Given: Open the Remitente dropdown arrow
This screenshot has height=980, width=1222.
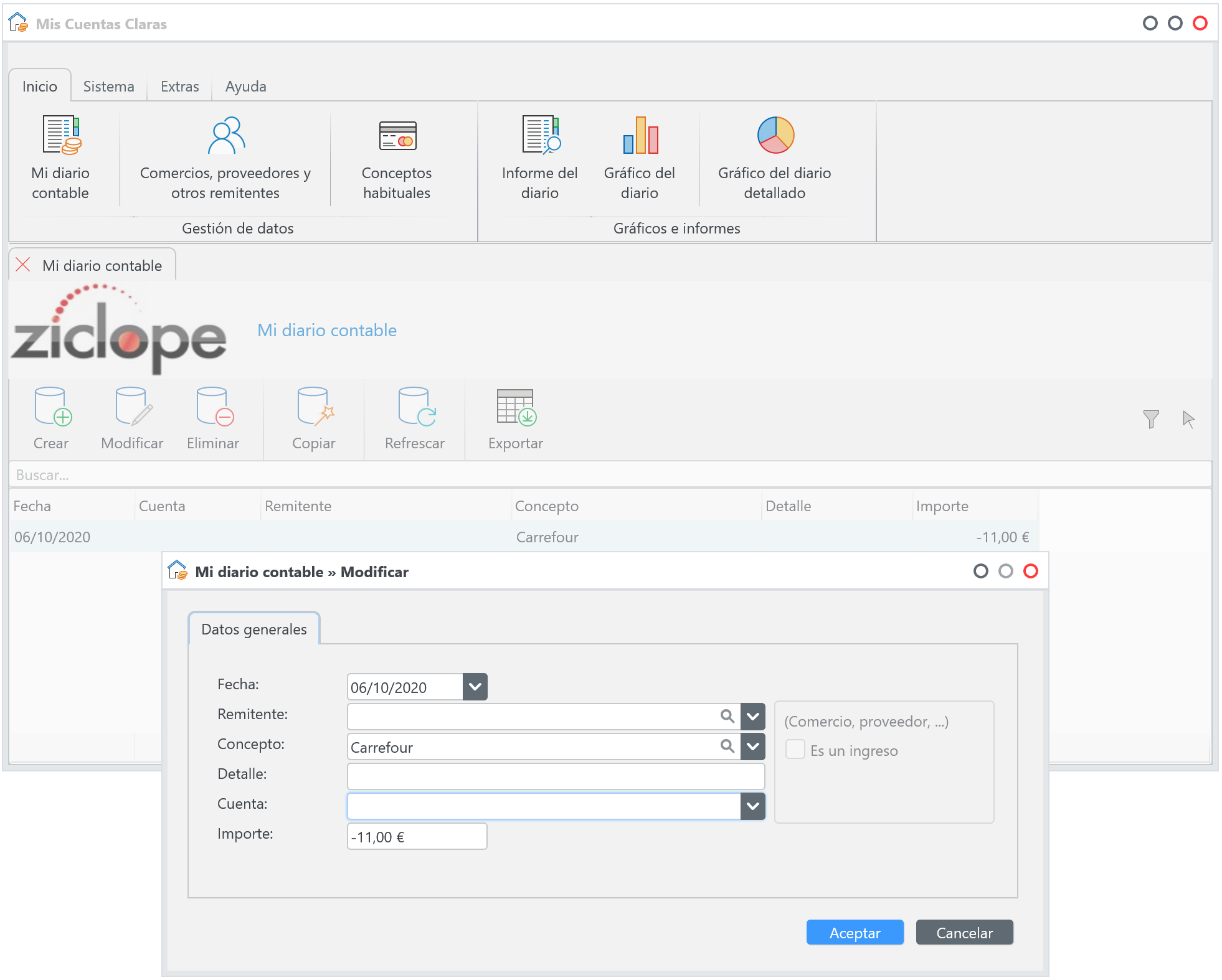Looking at the screenshot, I should pos(752,717).
